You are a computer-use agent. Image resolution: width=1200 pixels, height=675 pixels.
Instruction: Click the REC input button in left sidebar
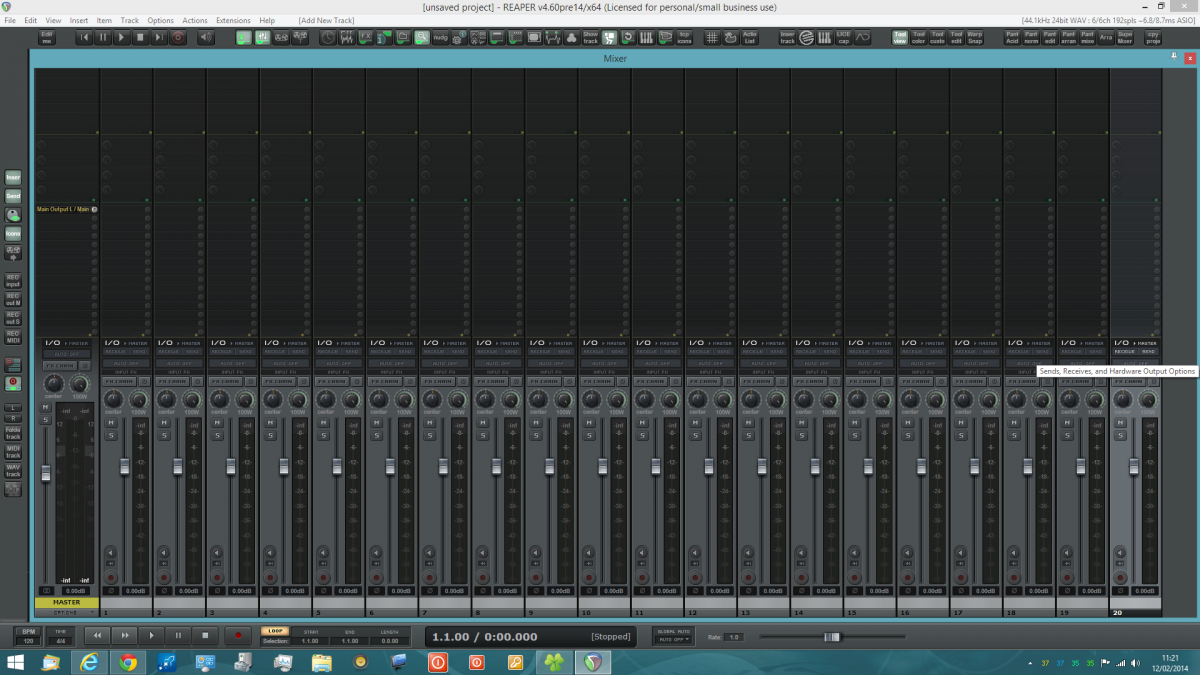(x=13, y=280)
